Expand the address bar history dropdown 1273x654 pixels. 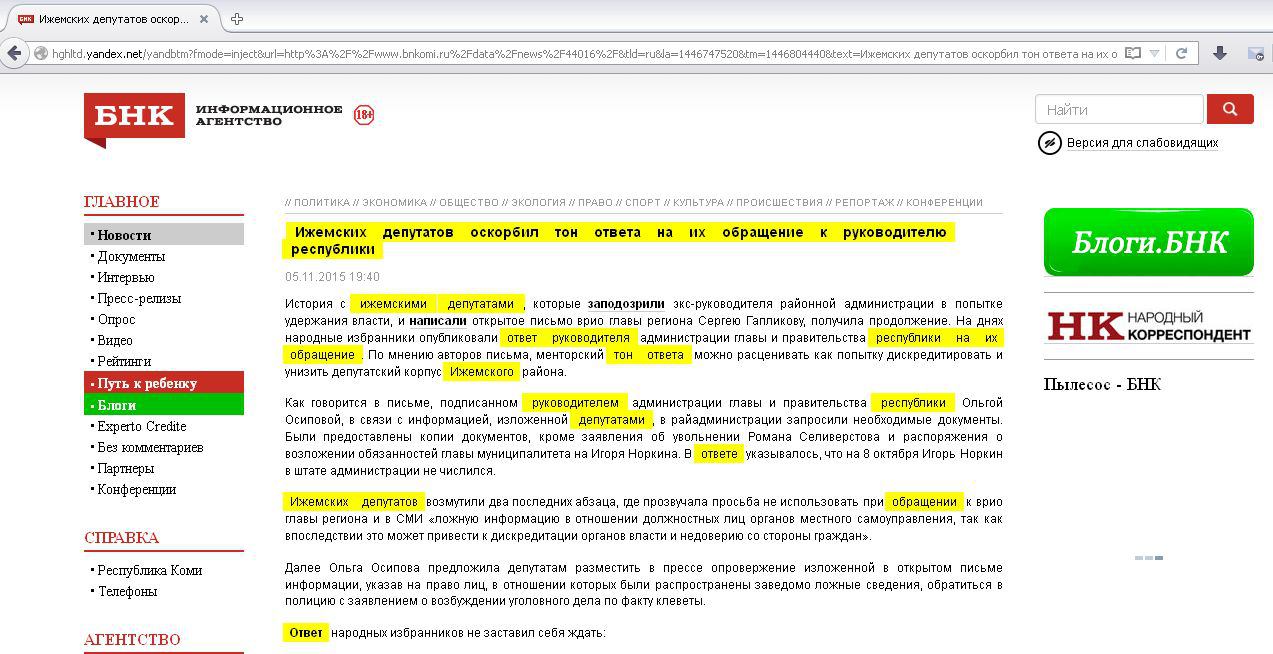(x=1155, y=54)
